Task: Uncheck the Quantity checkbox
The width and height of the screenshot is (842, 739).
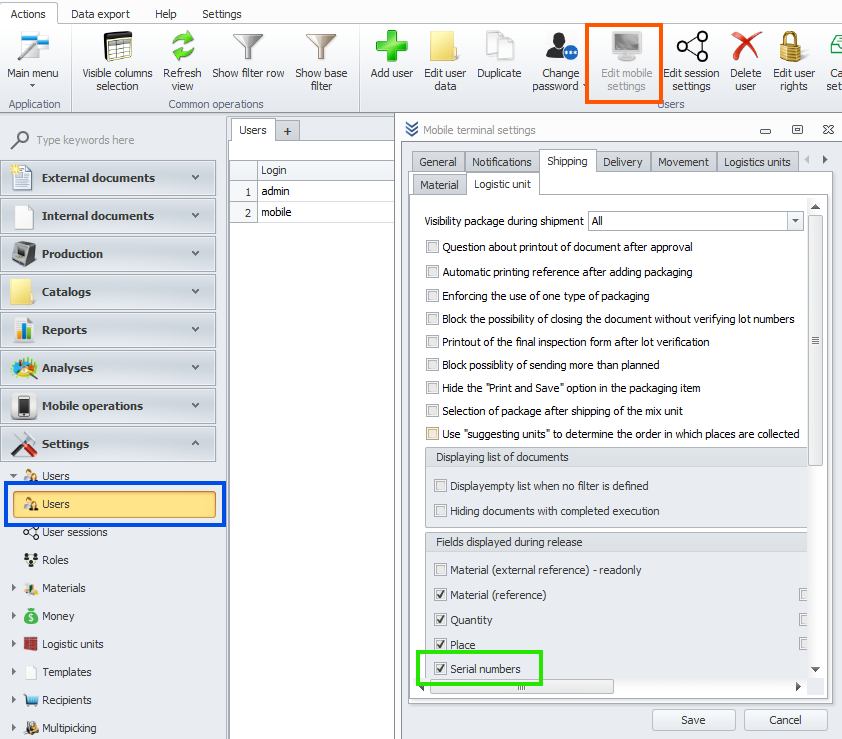Action: click(440, 619)
